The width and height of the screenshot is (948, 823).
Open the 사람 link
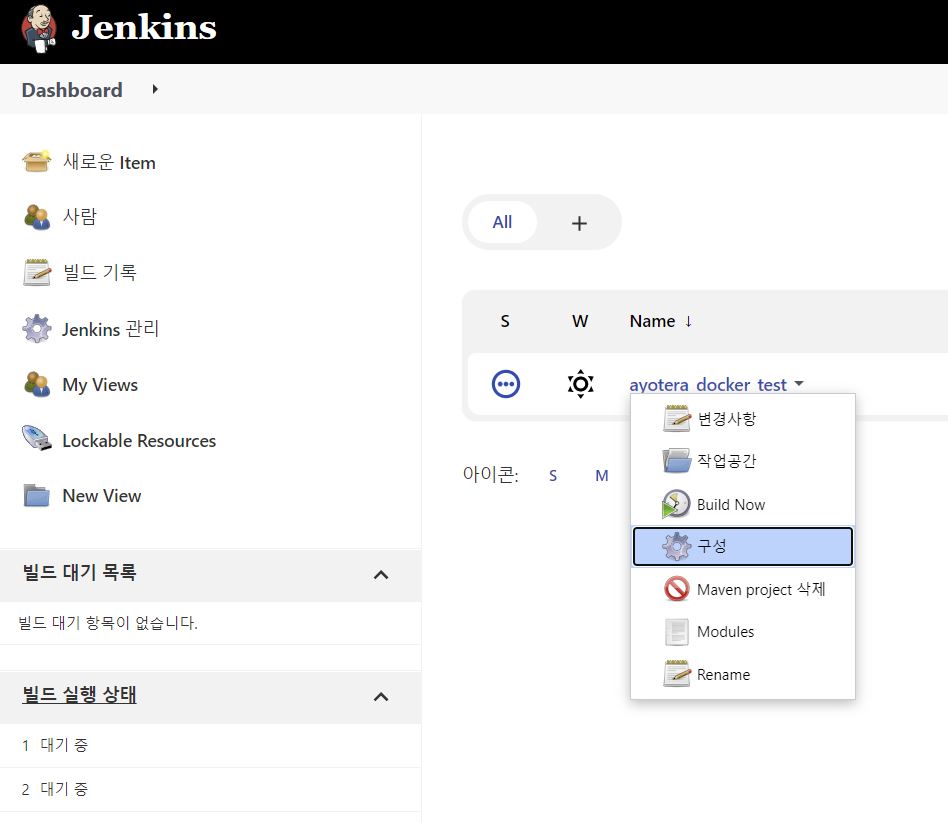click(x=80, y=216)
